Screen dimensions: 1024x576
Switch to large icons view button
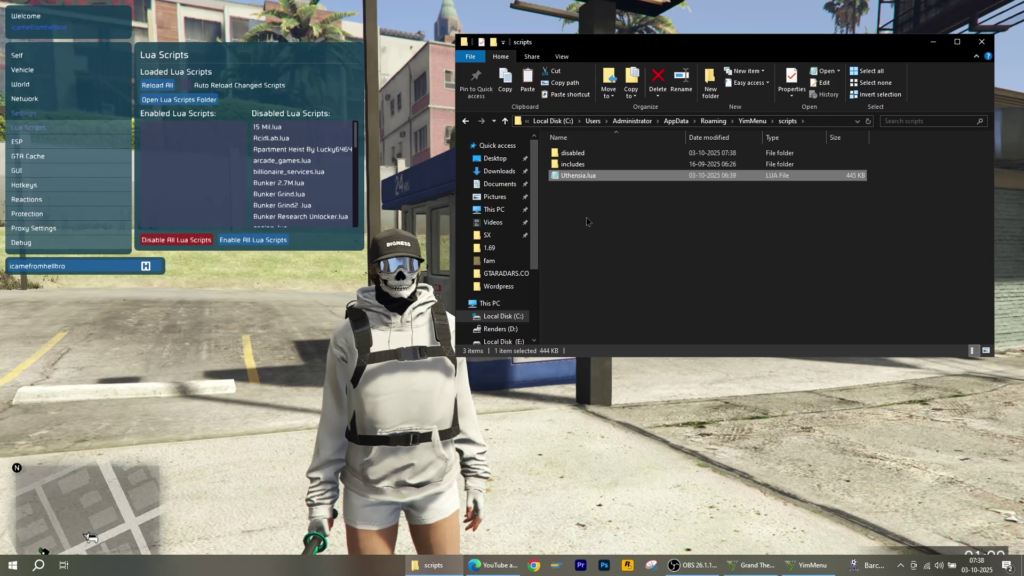tap(985, 351)
